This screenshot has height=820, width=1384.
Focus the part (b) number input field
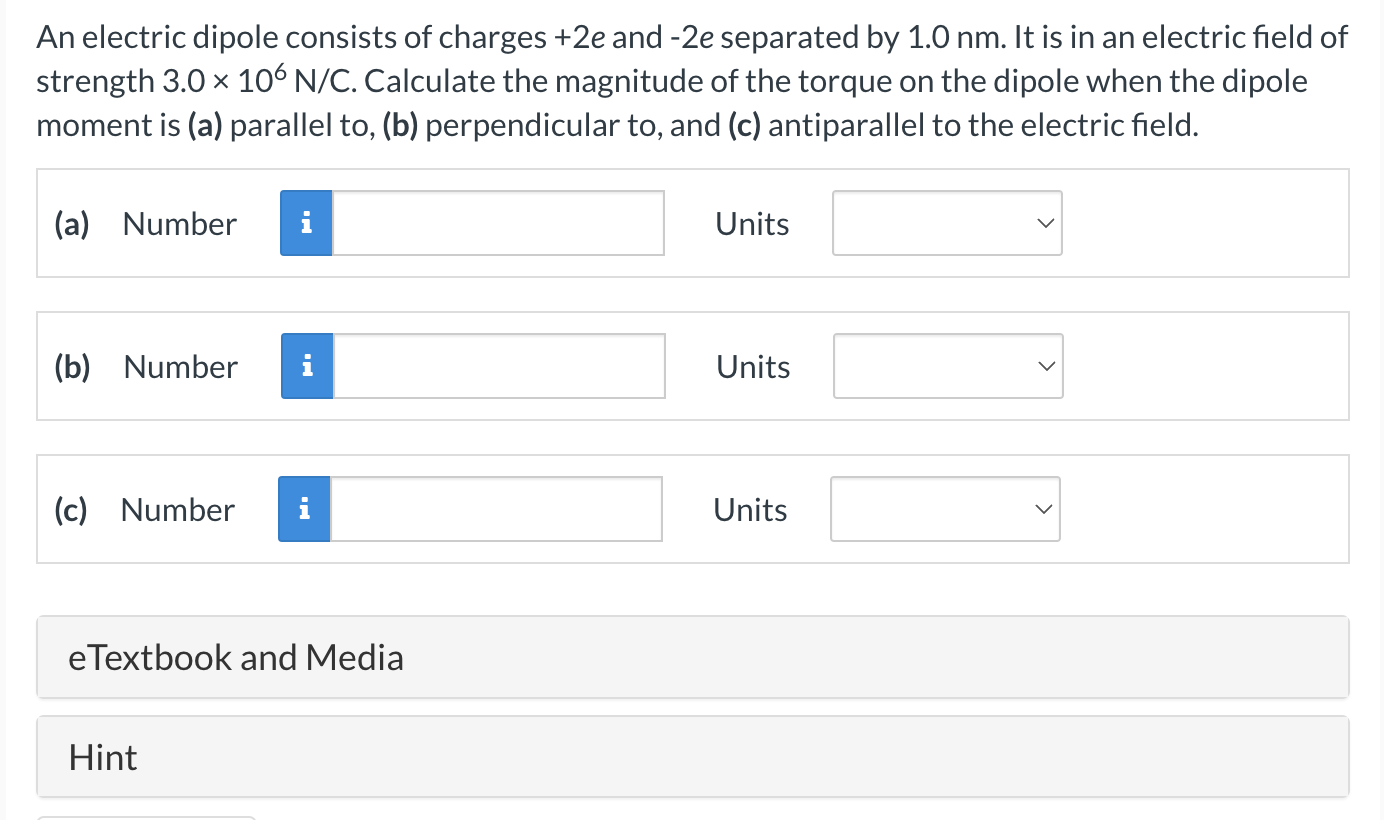pos(498,366)
